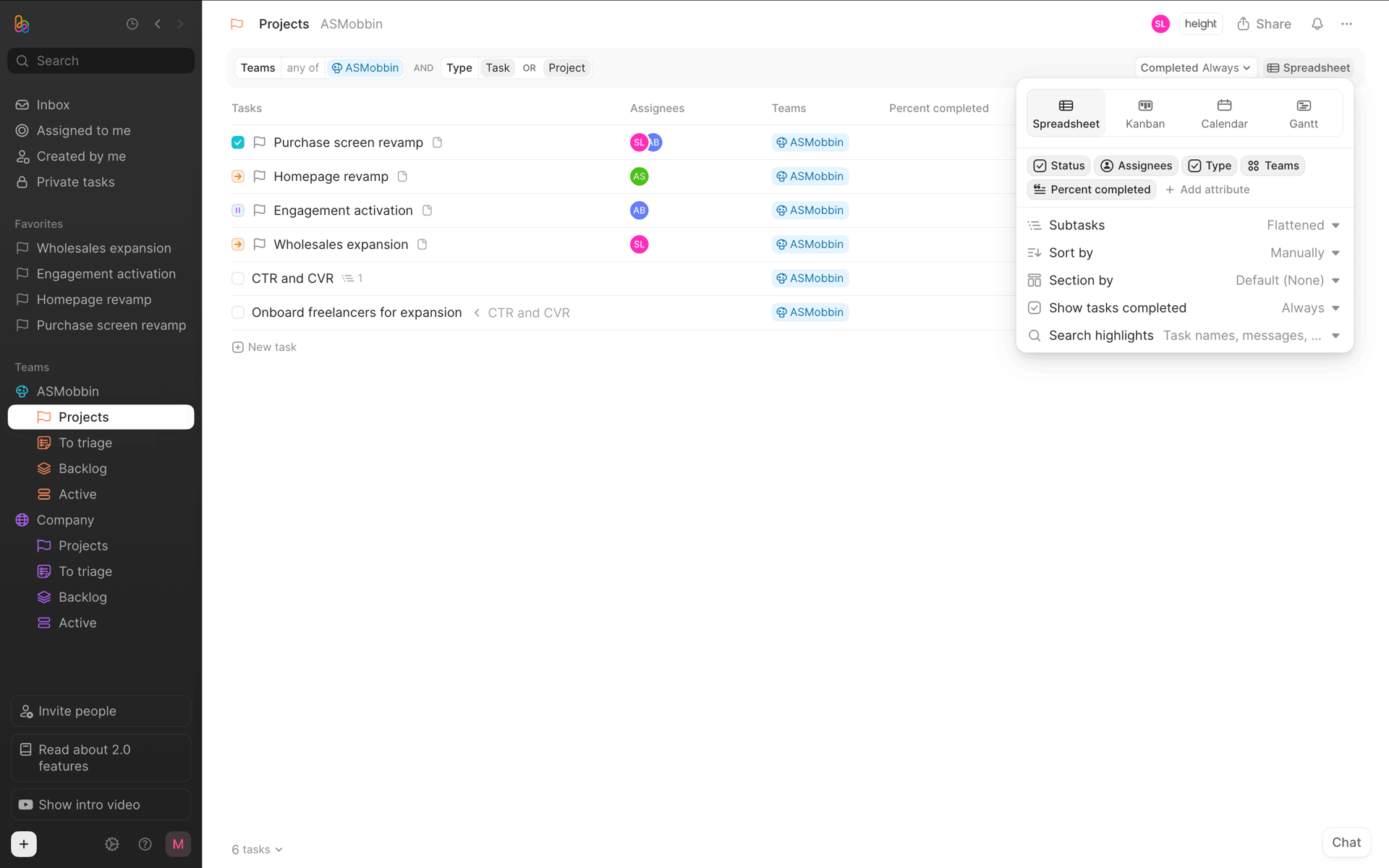Viewport: 1389px width, 868px height.
Task: Open the Completed Always dropdown
Action: 1195,68
